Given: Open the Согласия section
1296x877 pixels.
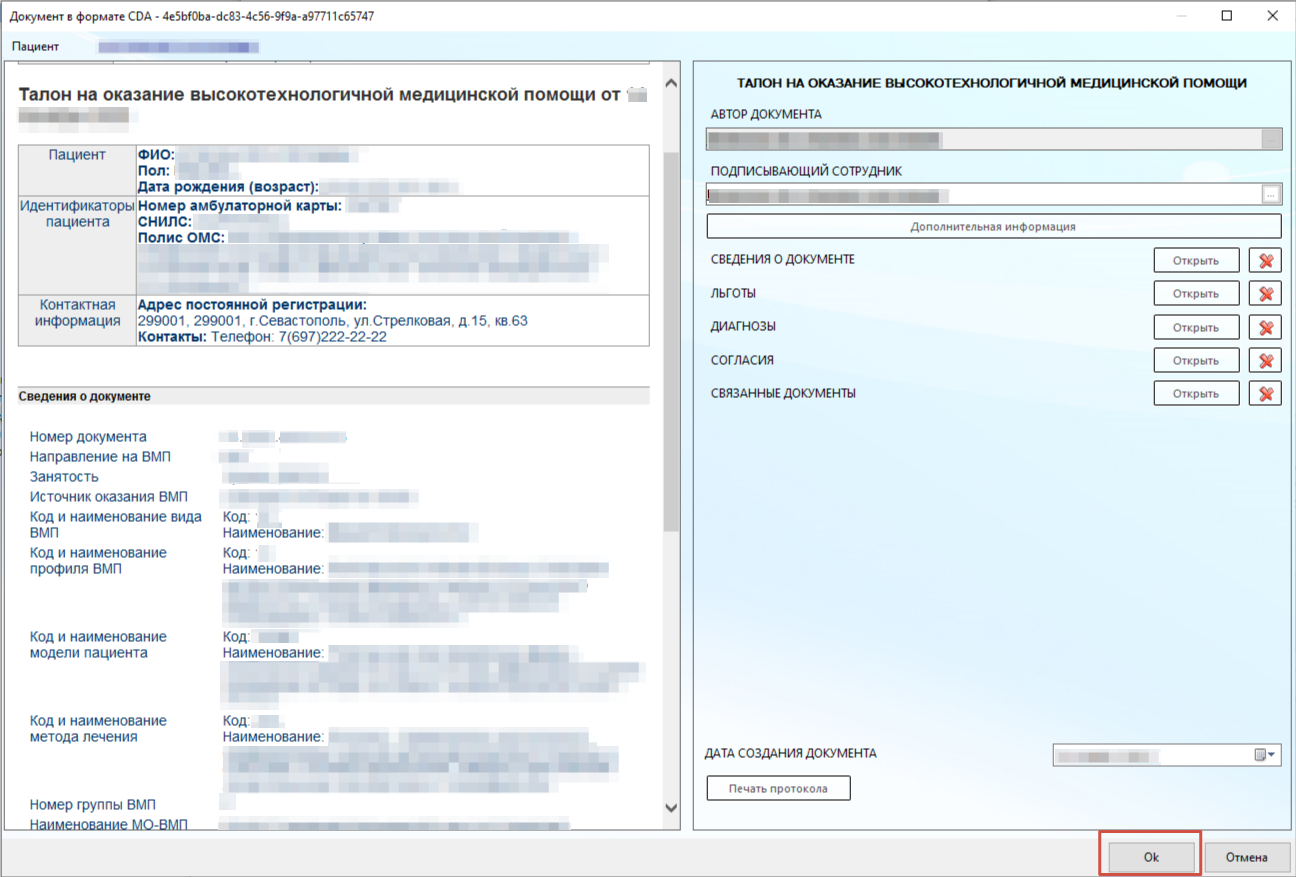Looking at the screenshot, I should click(x=1196, y=360).
